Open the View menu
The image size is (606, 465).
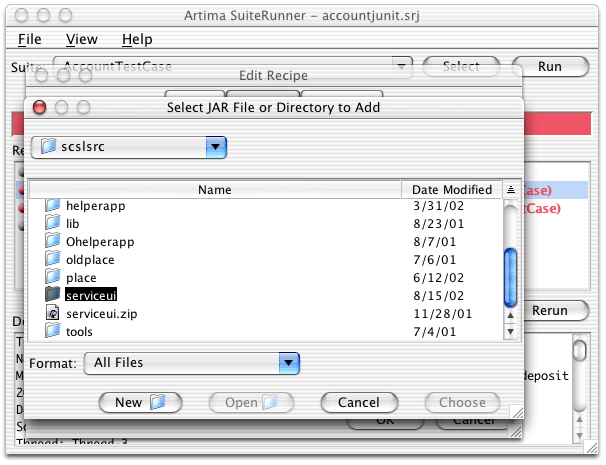click(x=82, y=39)
